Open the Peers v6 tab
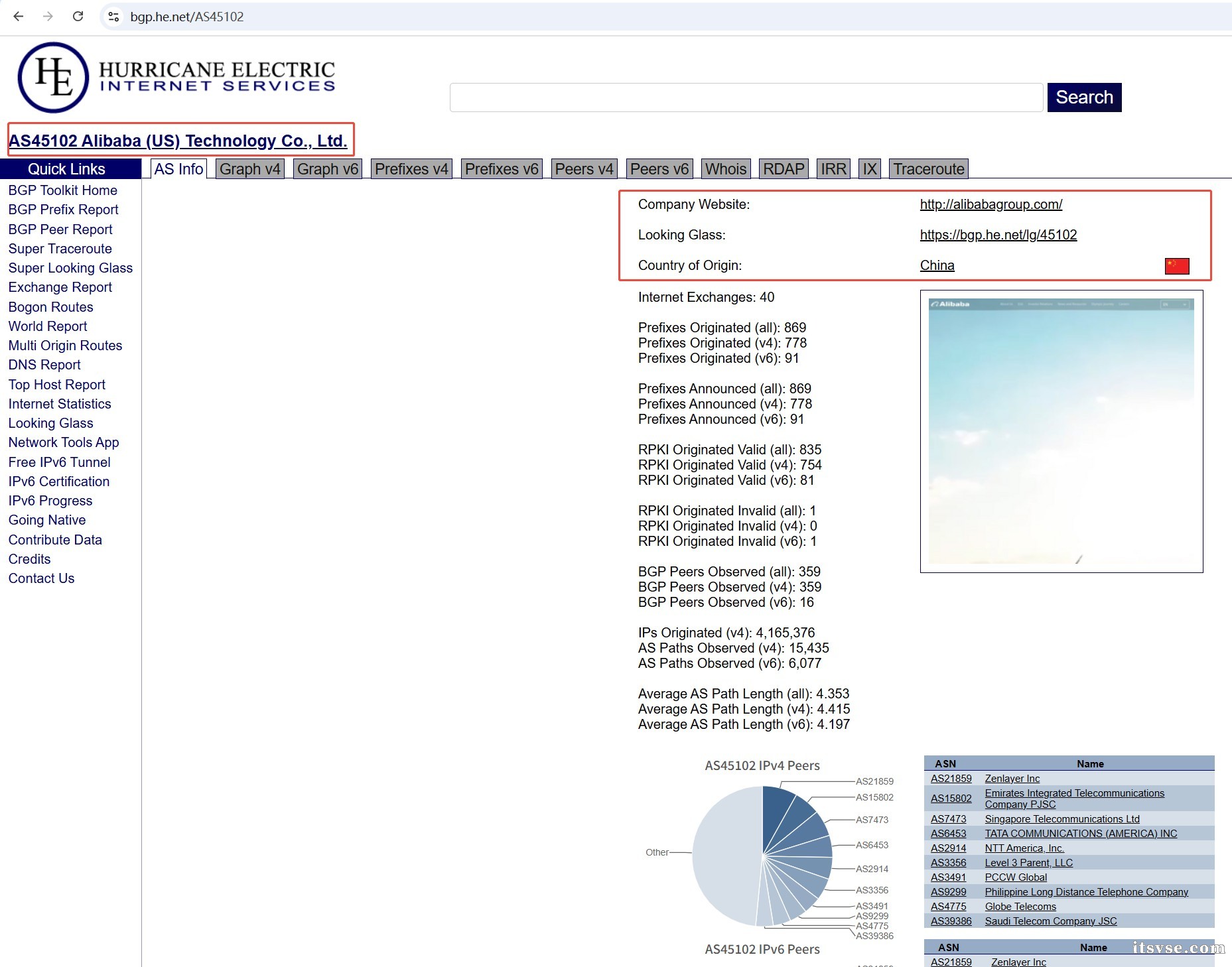This screenshot has width=1232, height=967. (659, 169)
